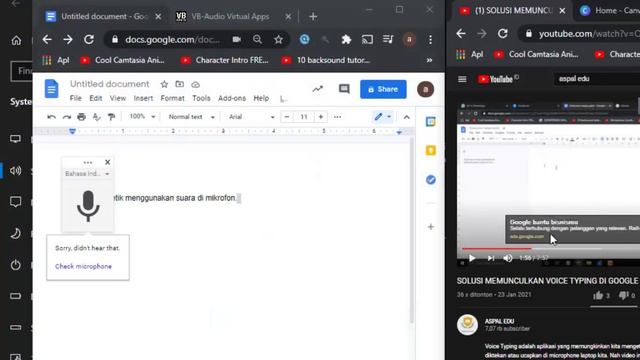The image size is (640, 360).
Task: Open the File menu
Action: [76, 98]
